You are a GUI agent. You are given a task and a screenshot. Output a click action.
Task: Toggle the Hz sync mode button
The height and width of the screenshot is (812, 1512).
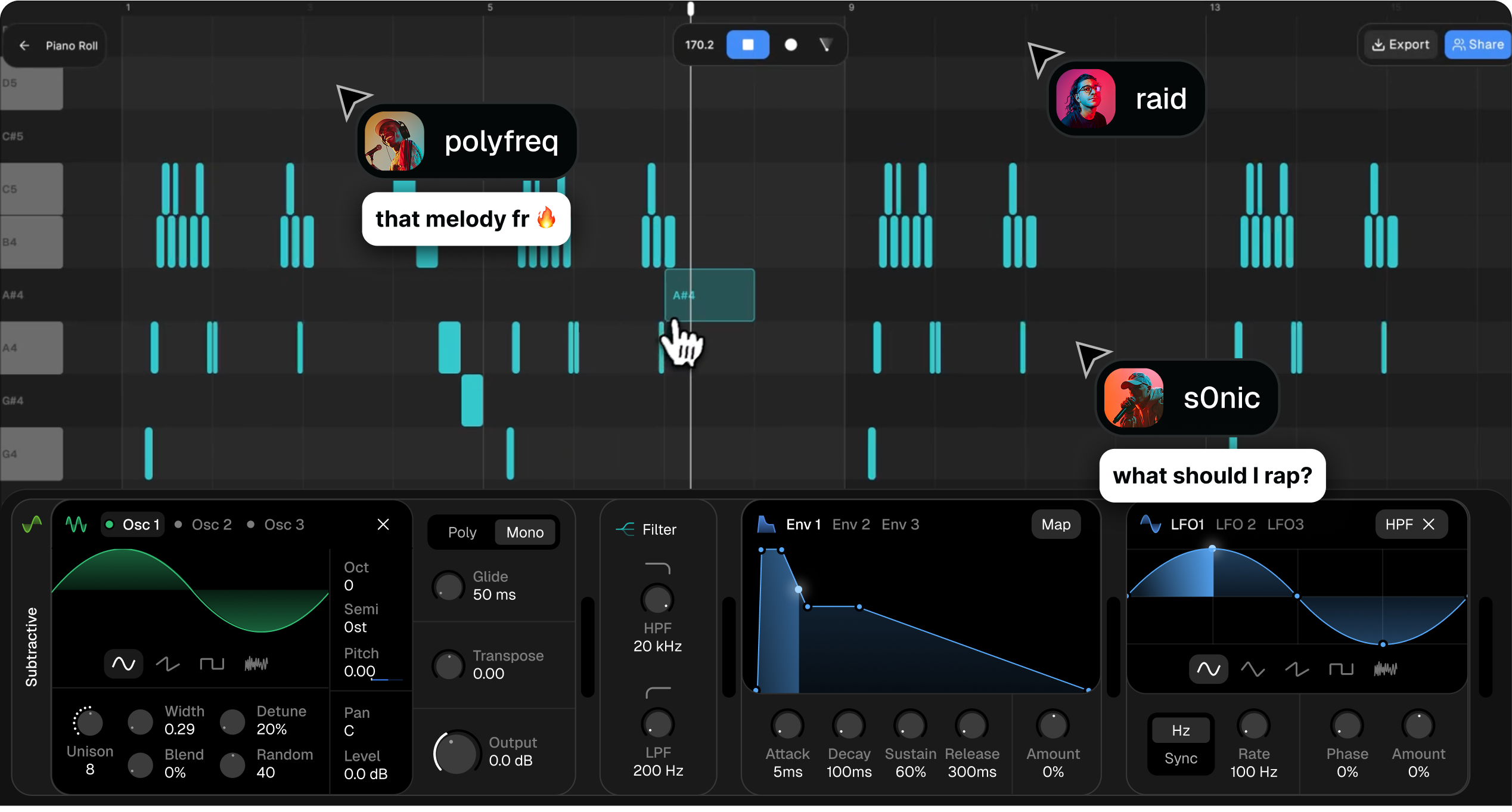pos(1181,730)
